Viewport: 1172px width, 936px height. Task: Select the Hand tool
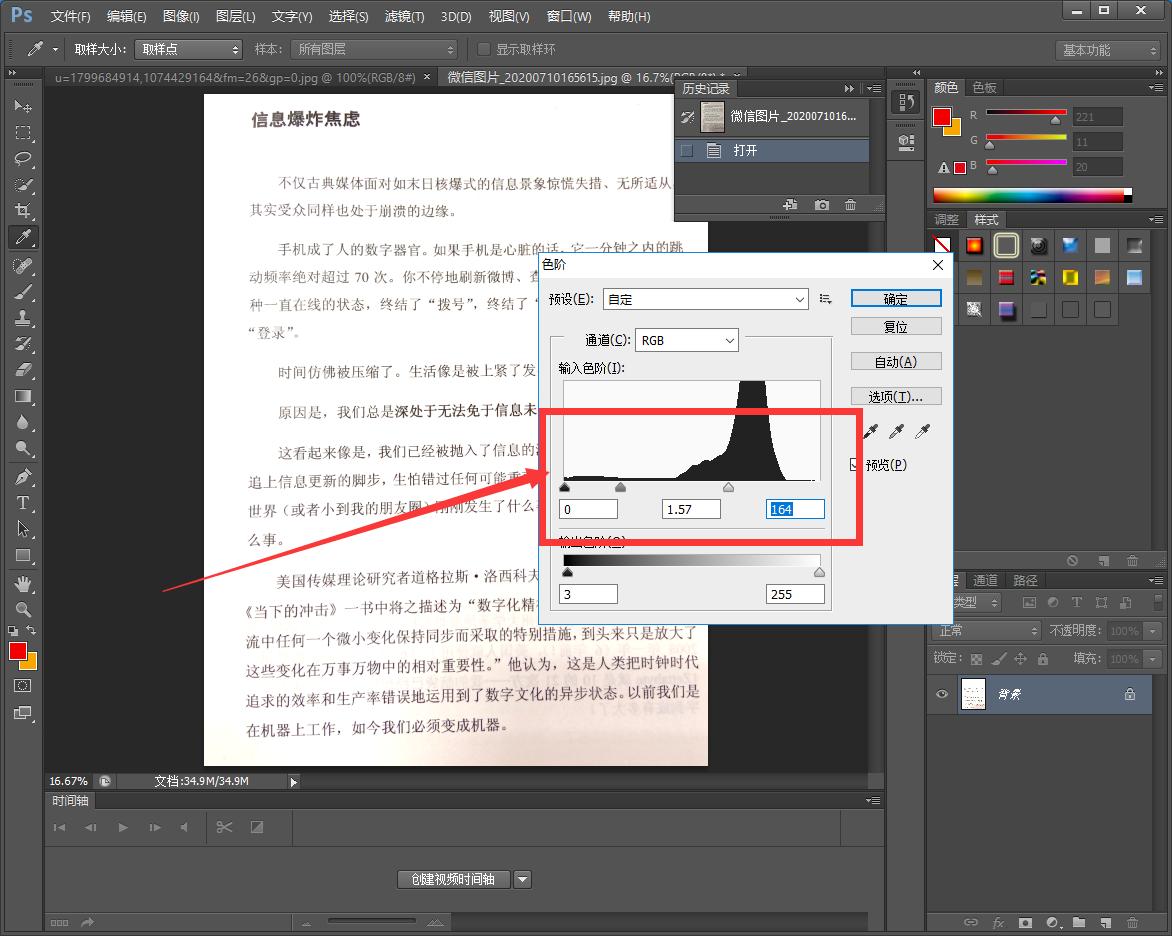click(23, 584)
